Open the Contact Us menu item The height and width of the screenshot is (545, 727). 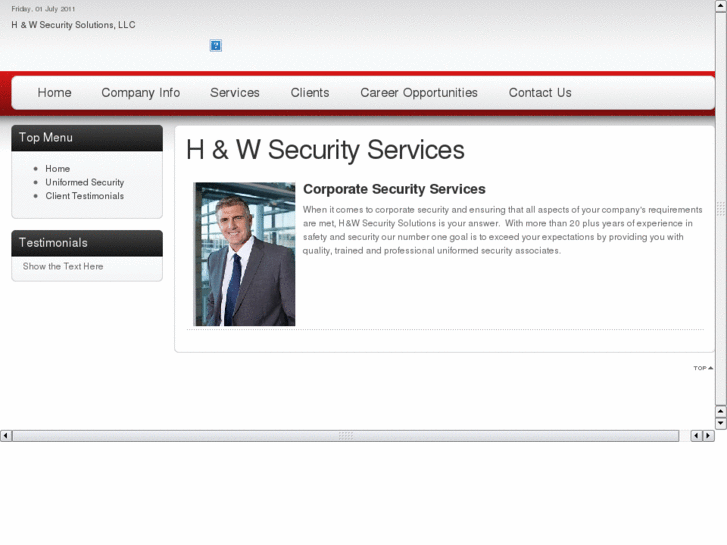[540, 93]
